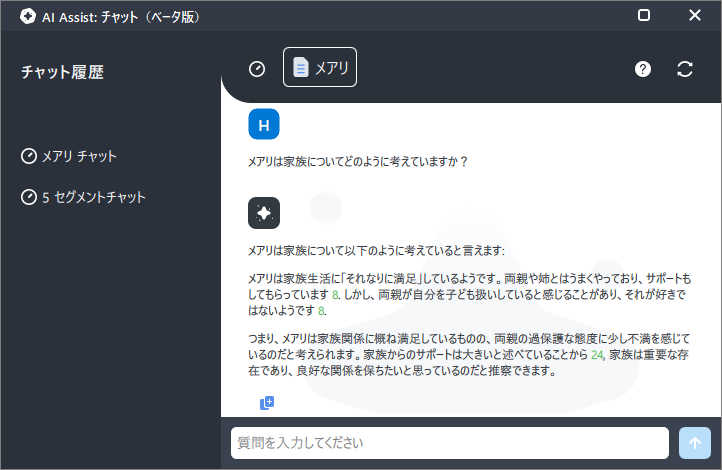The height and width of the screenshot is (470, 722).
Task: Open the help question mark icon
Action: pyautogui.click(x=643, y=69)
